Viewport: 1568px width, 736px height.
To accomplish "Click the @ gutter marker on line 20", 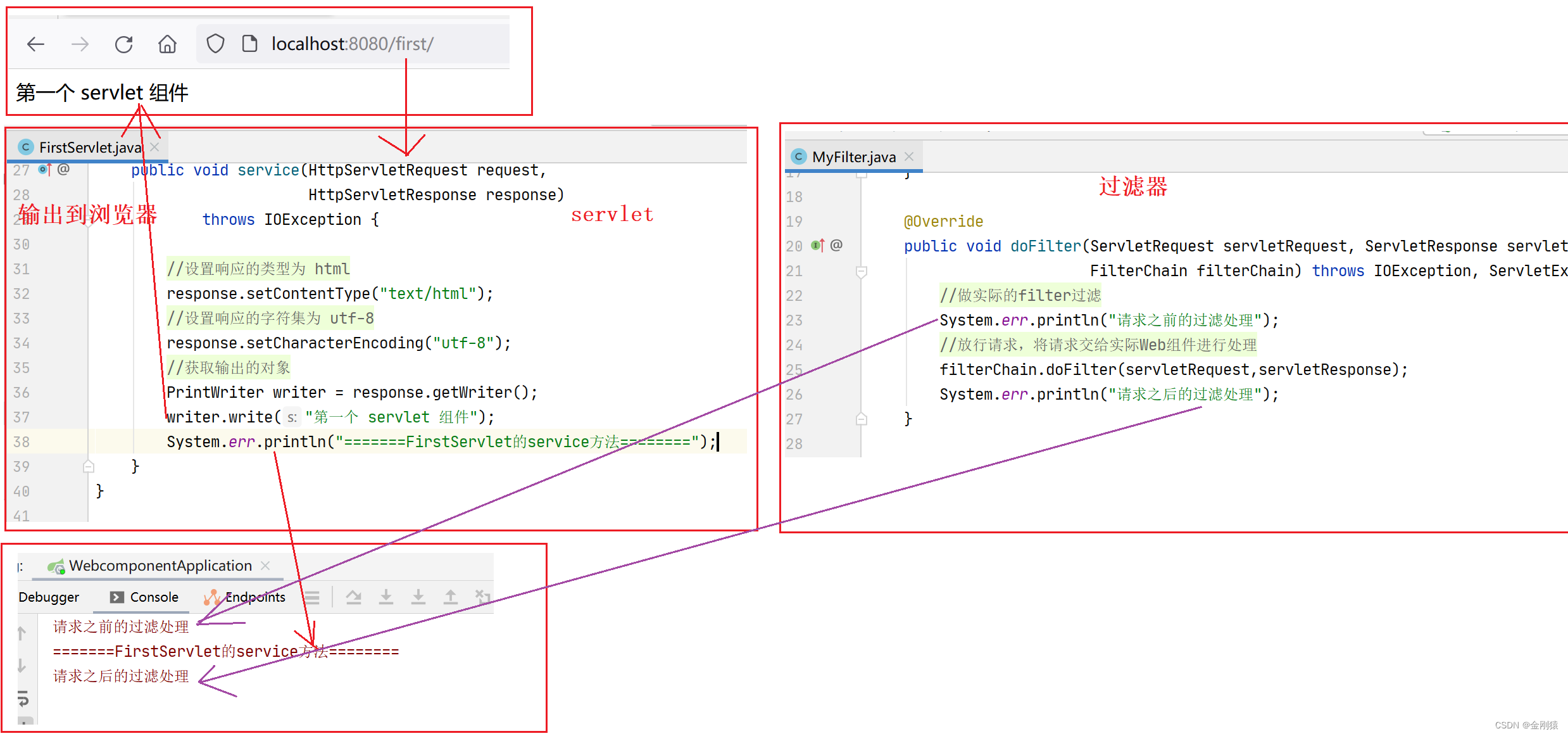I will click(836, 245).
